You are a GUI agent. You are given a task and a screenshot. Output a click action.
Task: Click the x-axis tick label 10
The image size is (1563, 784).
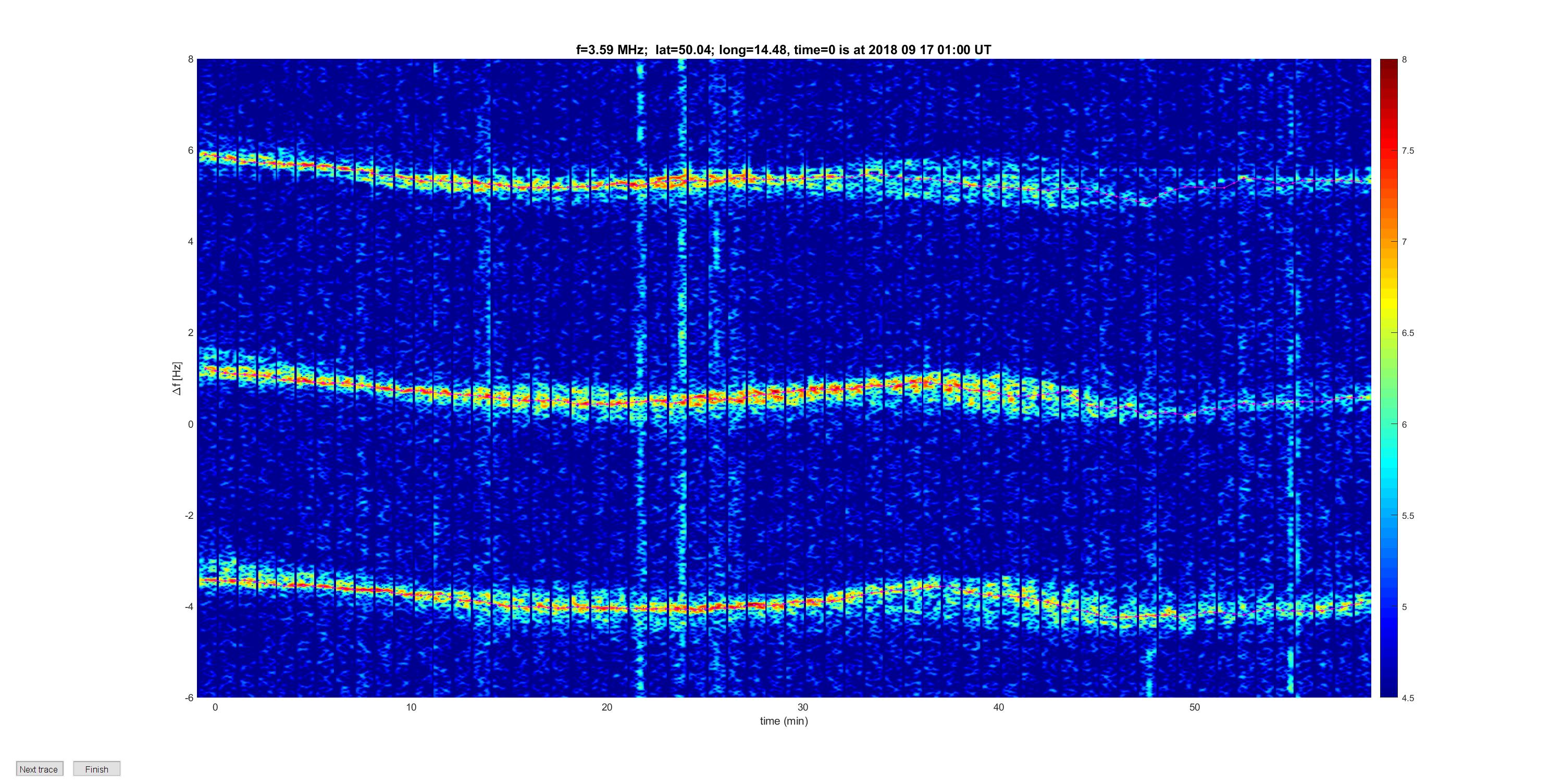pos(411,707)
